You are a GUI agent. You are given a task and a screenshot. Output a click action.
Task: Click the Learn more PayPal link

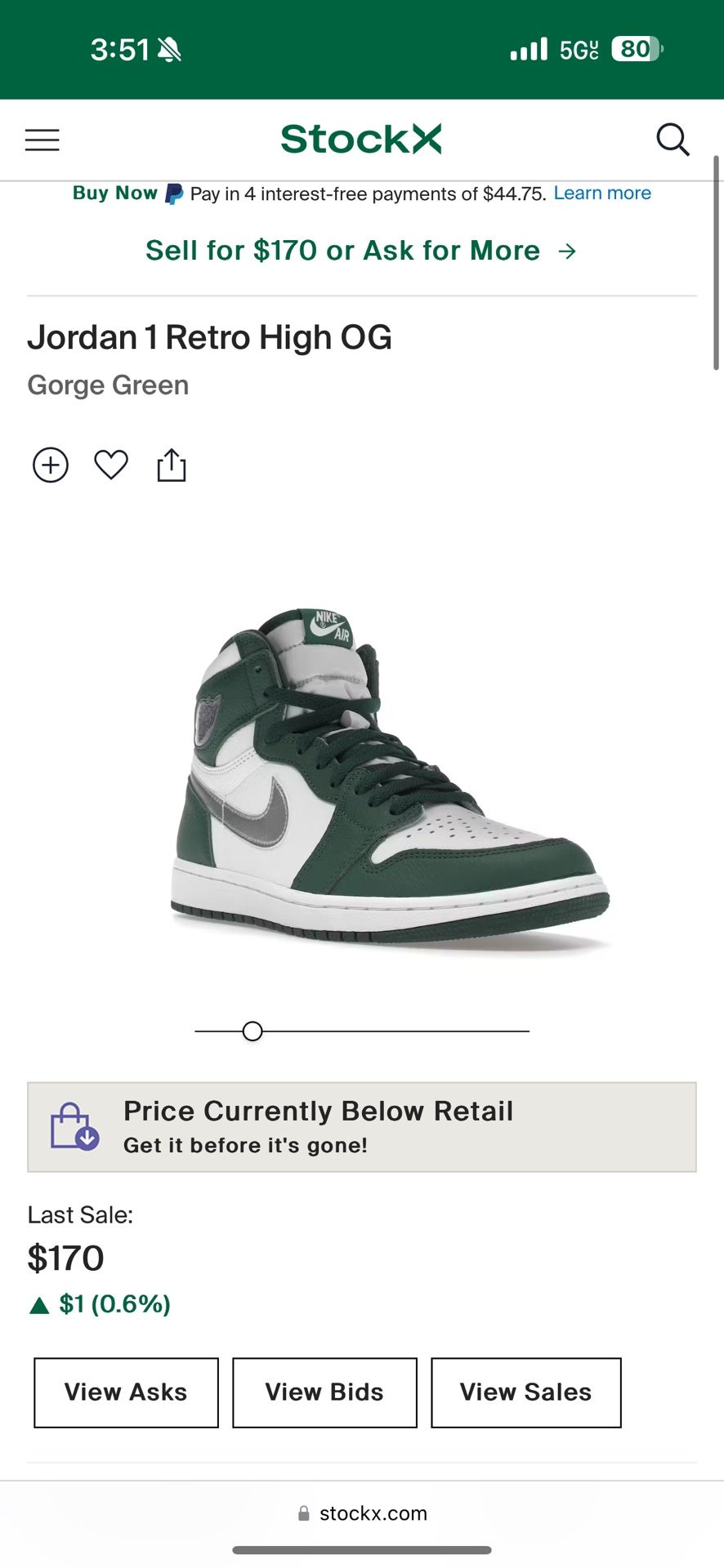[602, 194]
